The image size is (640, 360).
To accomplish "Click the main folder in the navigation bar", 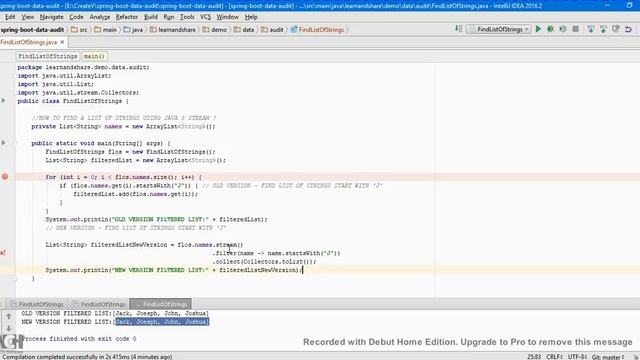I will [x=105, y=29].
